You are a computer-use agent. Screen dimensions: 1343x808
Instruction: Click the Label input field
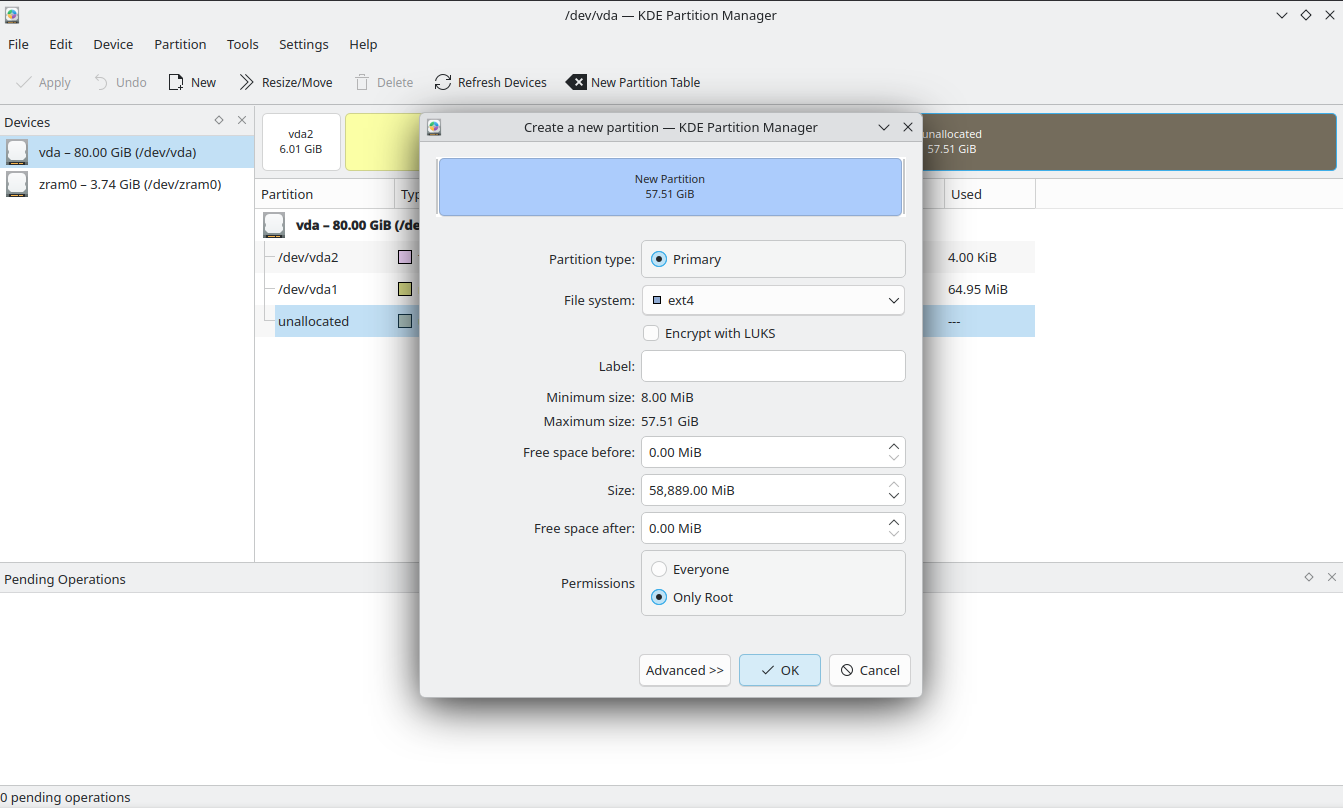point(773,366)
